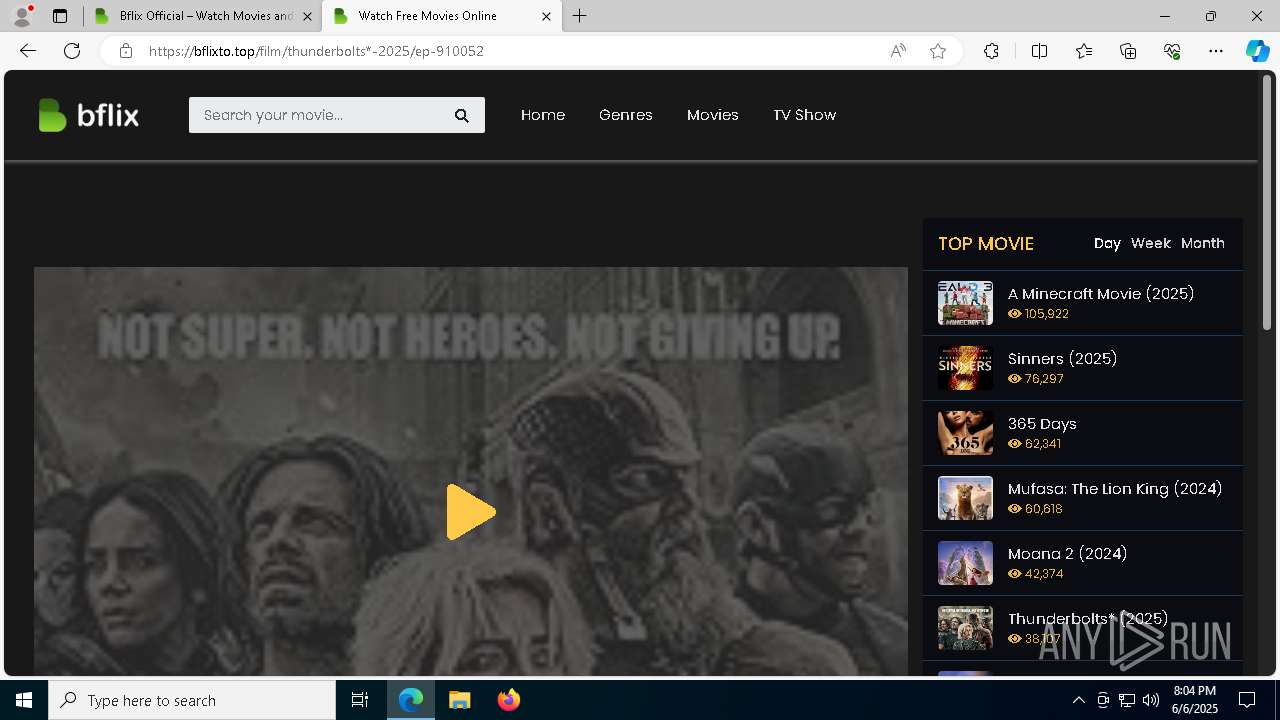Image resolution: width=1280 pixels, height=720 pixels.
Task: Click the bflix logo
Action: click(88, 115)
